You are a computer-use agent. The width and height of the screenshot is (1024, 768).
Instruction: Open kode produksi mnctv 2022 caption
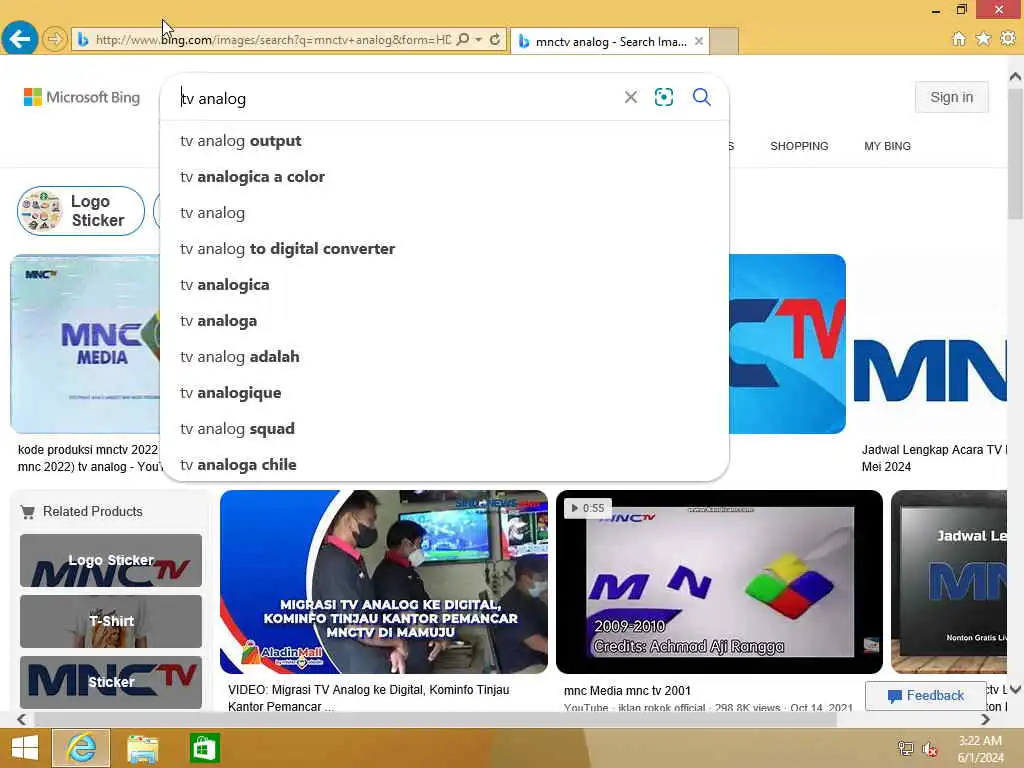(x=89, y=458)
